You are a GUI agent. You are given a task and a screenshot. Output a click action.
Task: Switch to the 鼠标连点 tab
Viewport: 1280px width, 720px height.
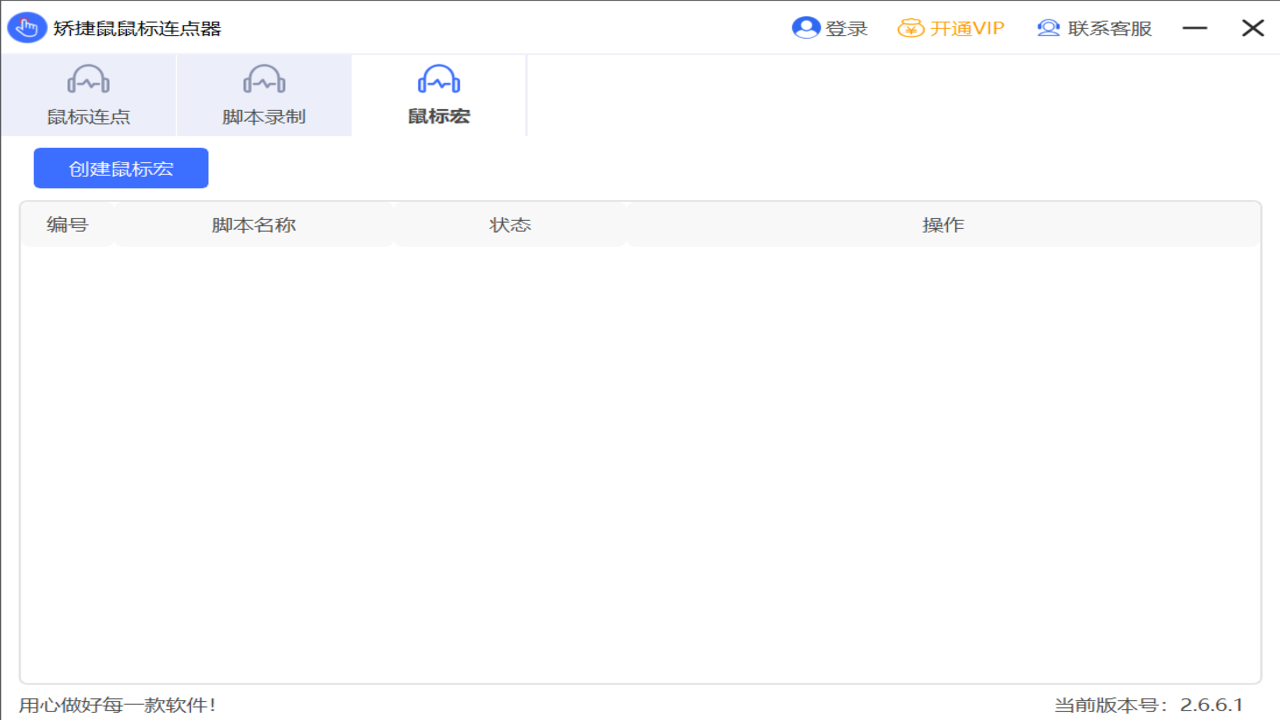click(x=88, y=115)
